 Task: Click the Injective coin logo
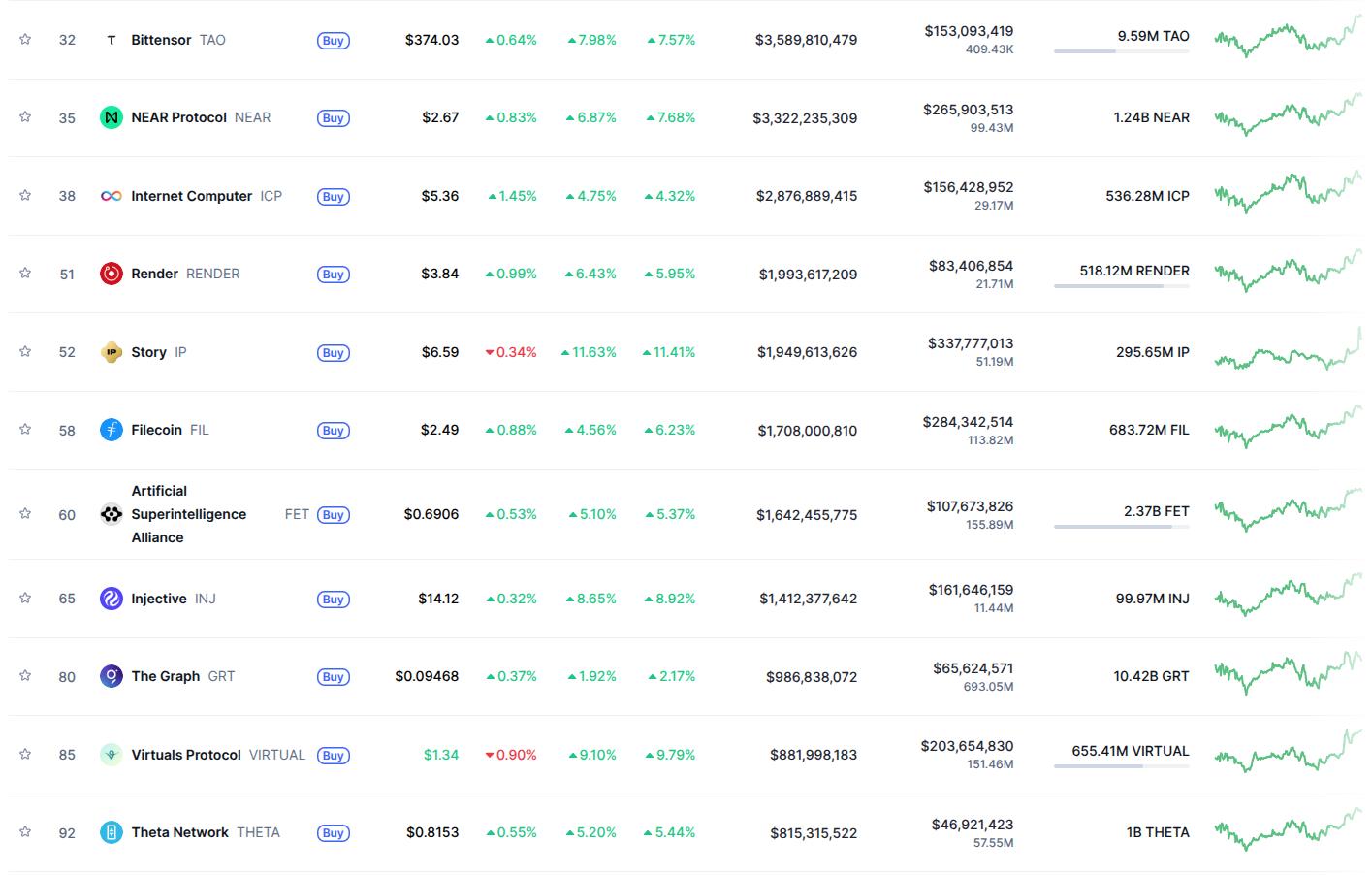point(112,599)
